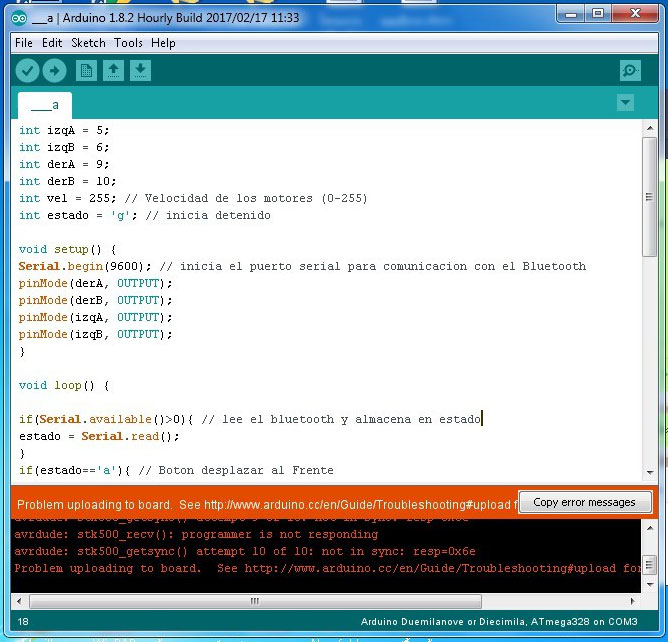
Task: Click the console horizontal scroll right arrow
Action: pyautogui.click(x=633, y=602)
